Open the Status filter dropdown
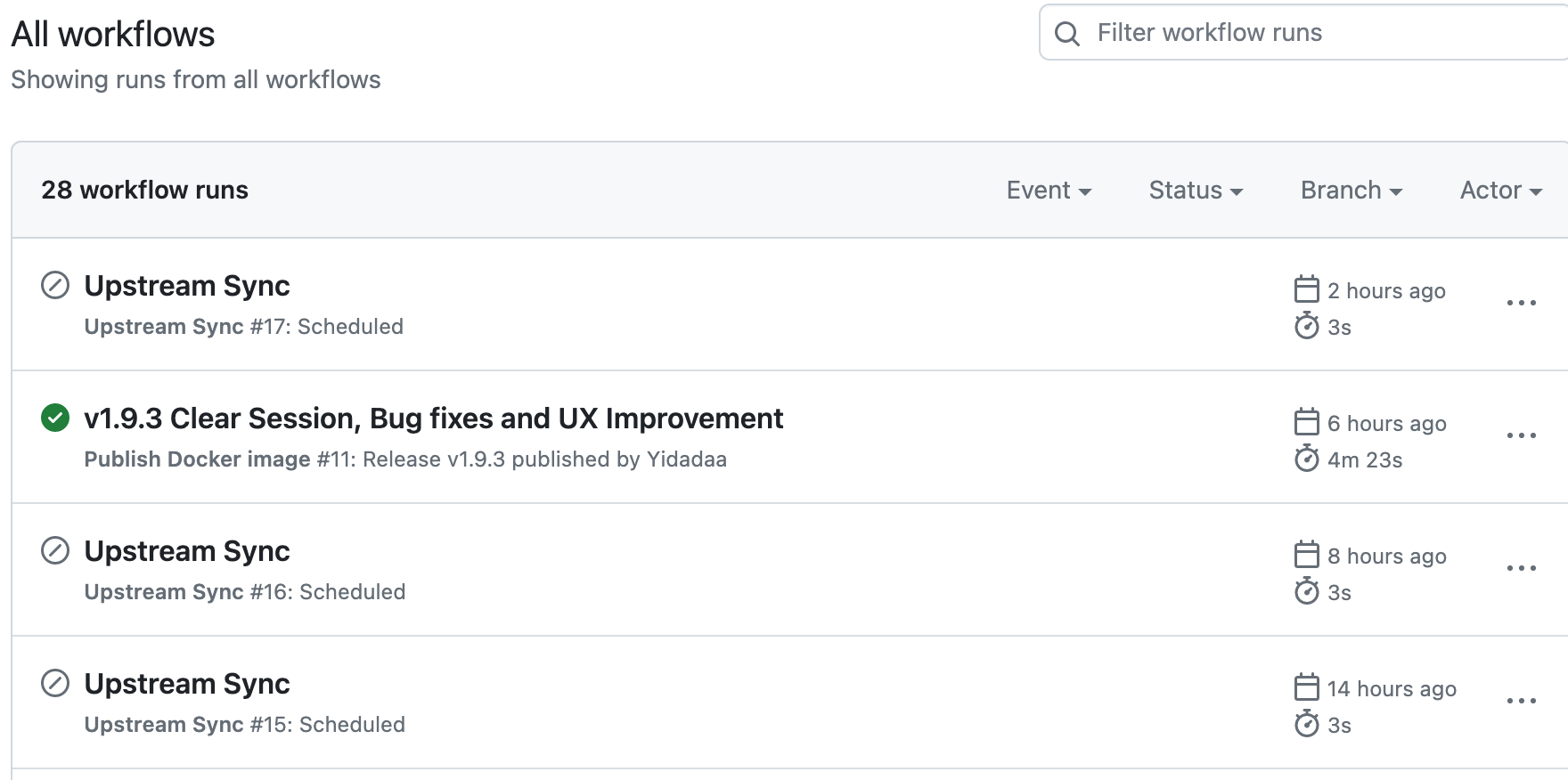 click(x=1196, y=191)
